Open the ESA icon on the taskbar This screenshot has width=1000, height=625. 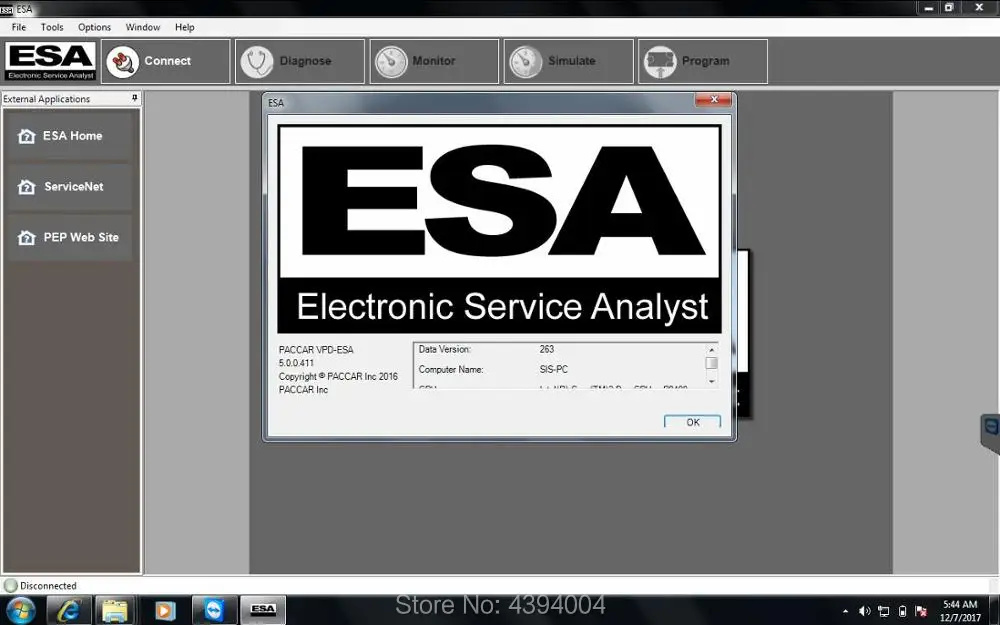262,609
